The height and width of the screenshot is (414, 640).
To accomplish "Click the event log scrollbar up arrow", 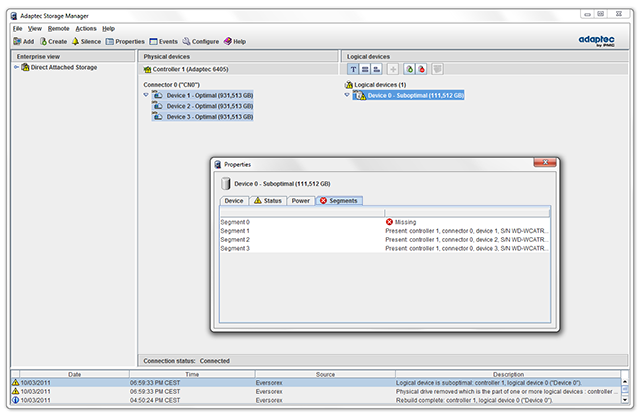I will (x=625, y=382).
